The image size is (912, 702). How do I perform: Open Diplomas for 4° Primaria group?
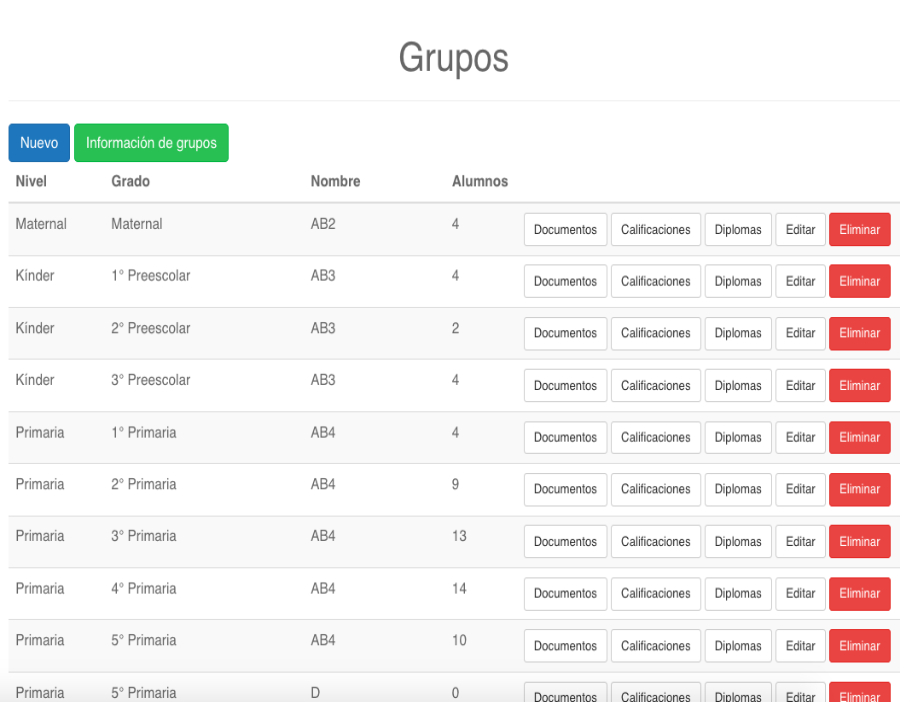pyautogui.click(x=738, y=594)
